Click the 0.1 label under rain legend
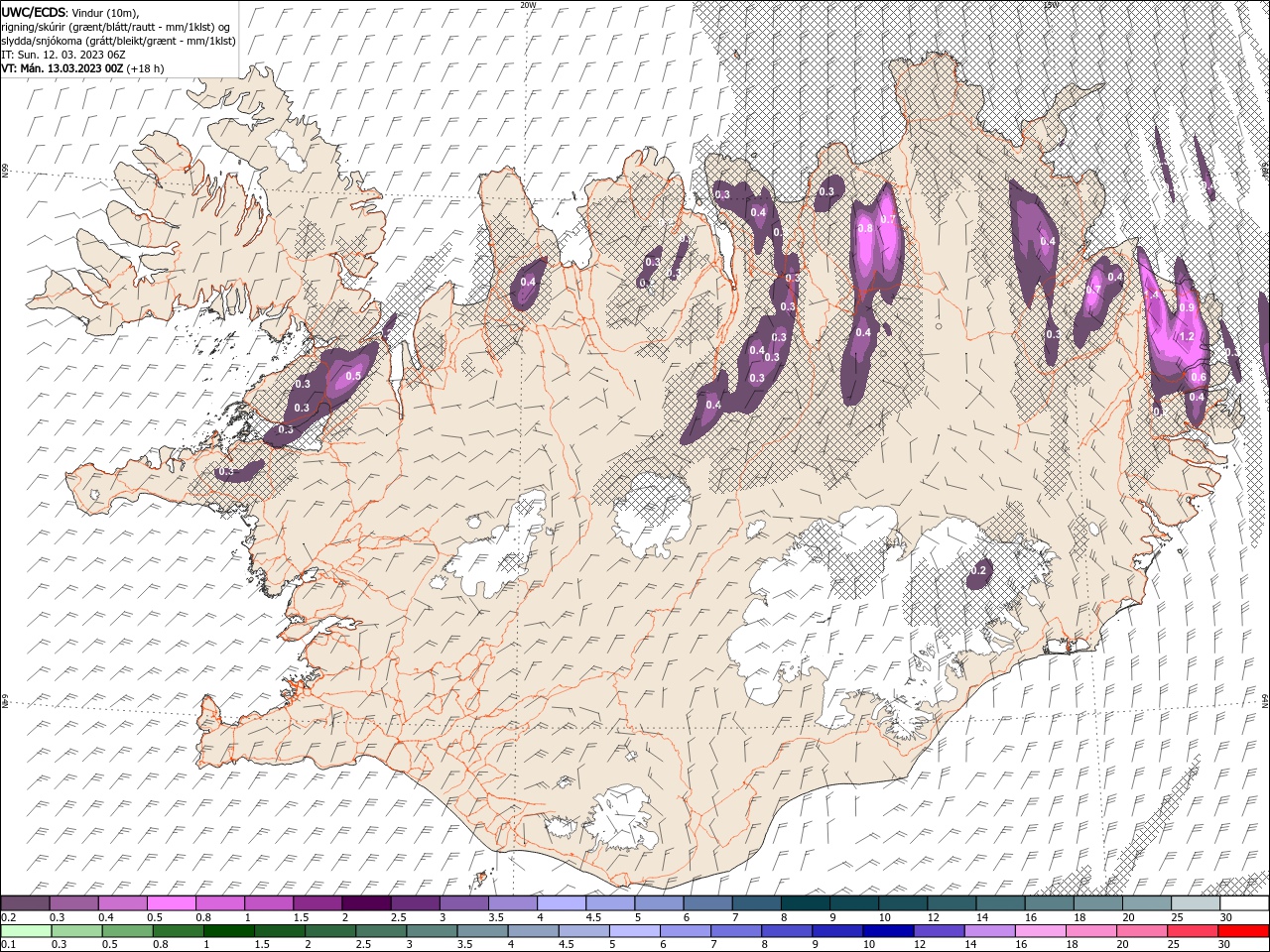 [x=6, y=945]
